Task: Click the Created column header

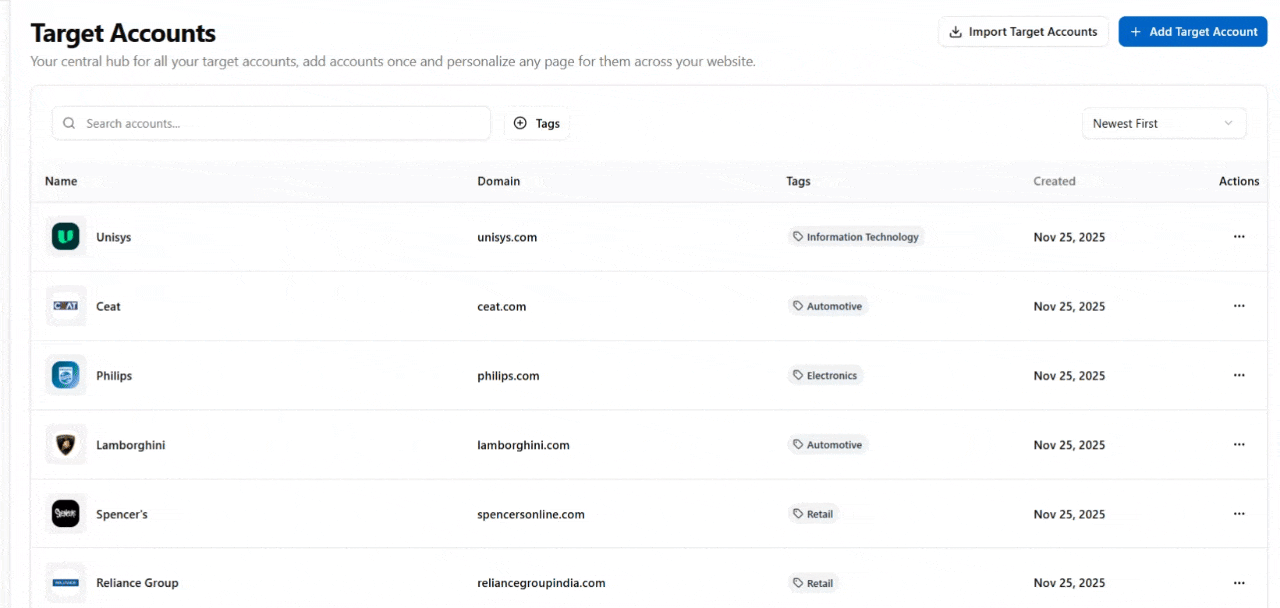Action: click(1055, 181)
